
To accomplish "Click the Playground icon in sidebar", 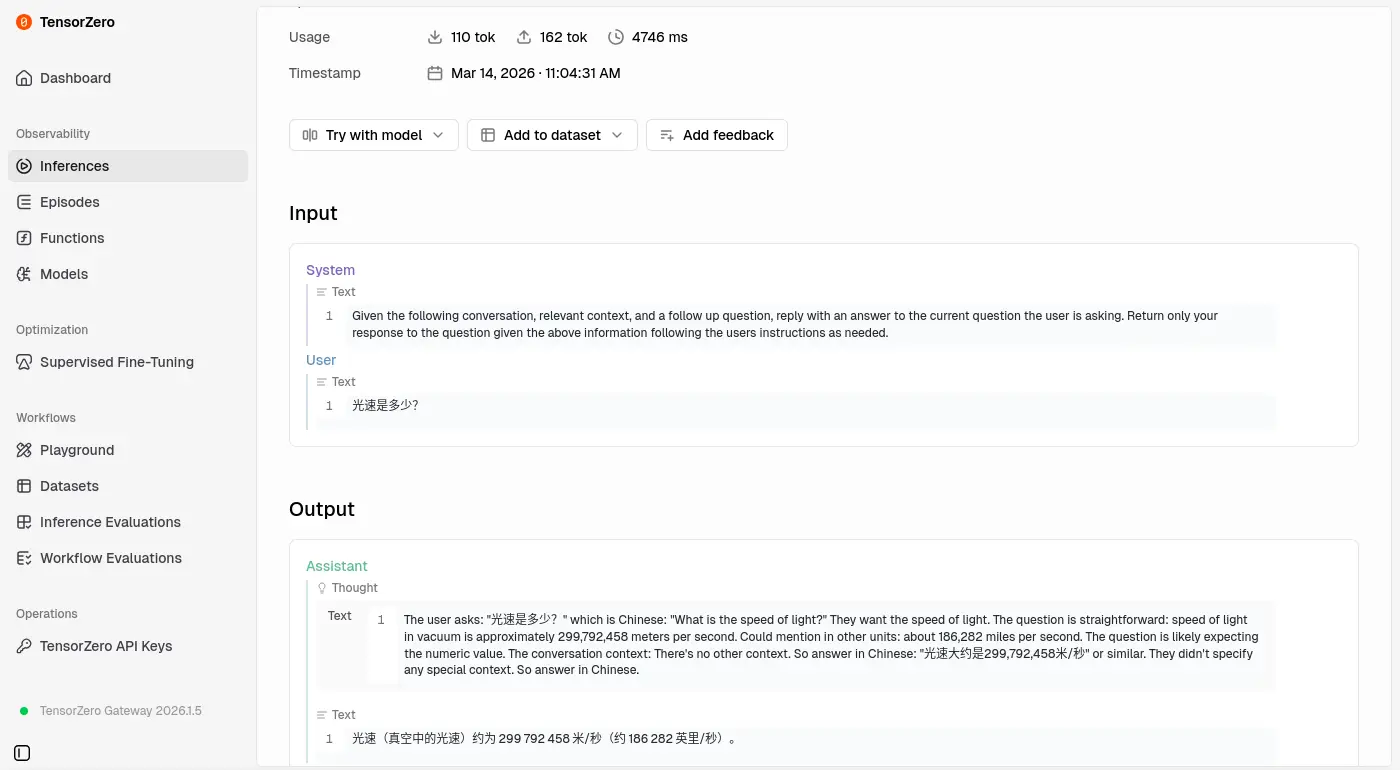I will click(x=24, y=450).
